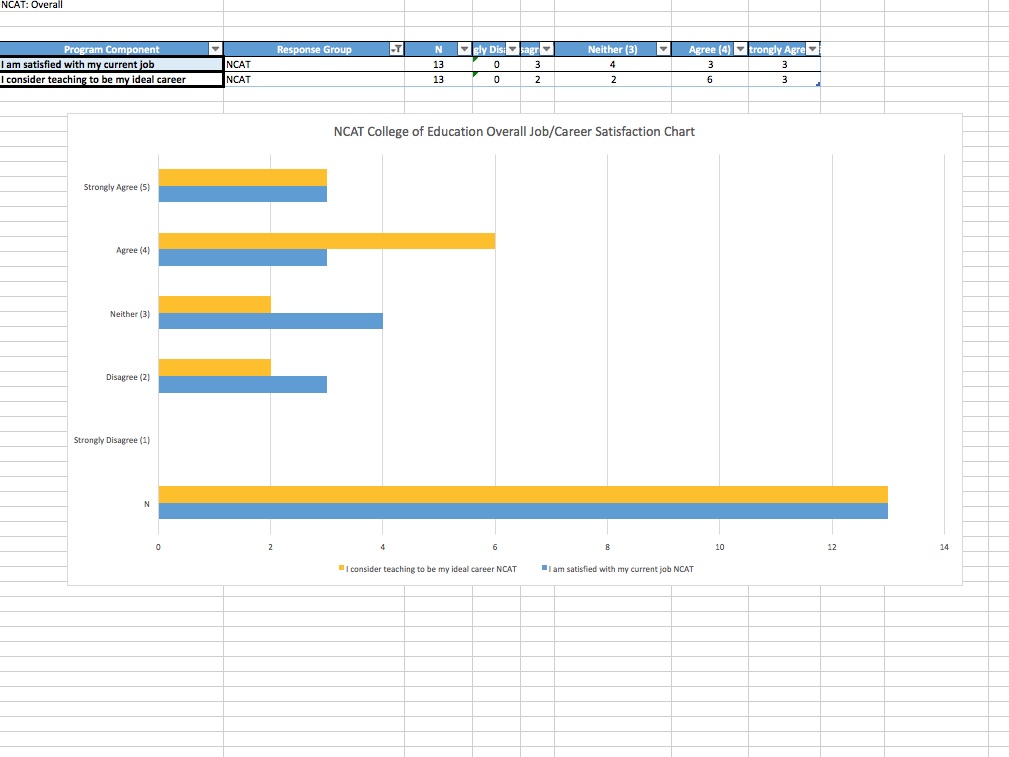Screen dimensions: 1009x757
Task: Open the Strongly Agree column filter arrow
Action: [812, 49]
